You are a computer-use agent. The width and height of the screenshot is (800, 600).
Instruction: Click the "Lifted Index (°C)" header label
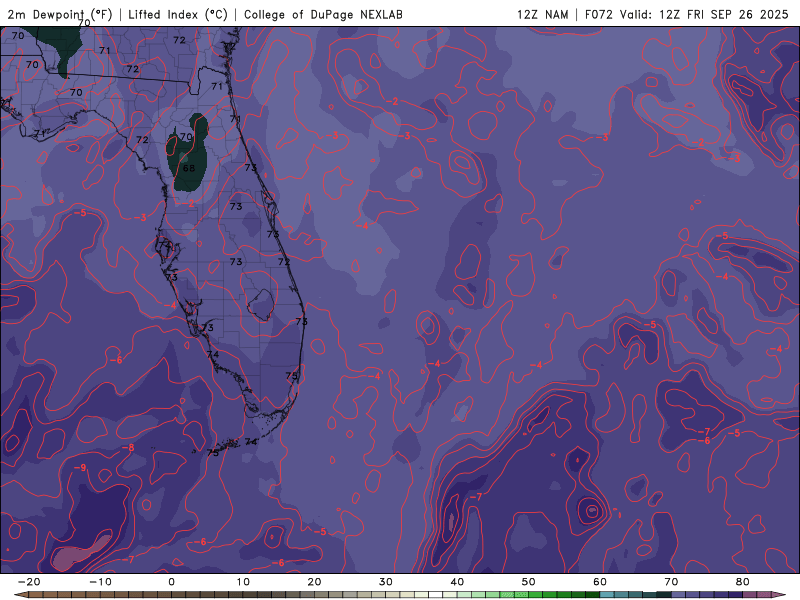178,15
